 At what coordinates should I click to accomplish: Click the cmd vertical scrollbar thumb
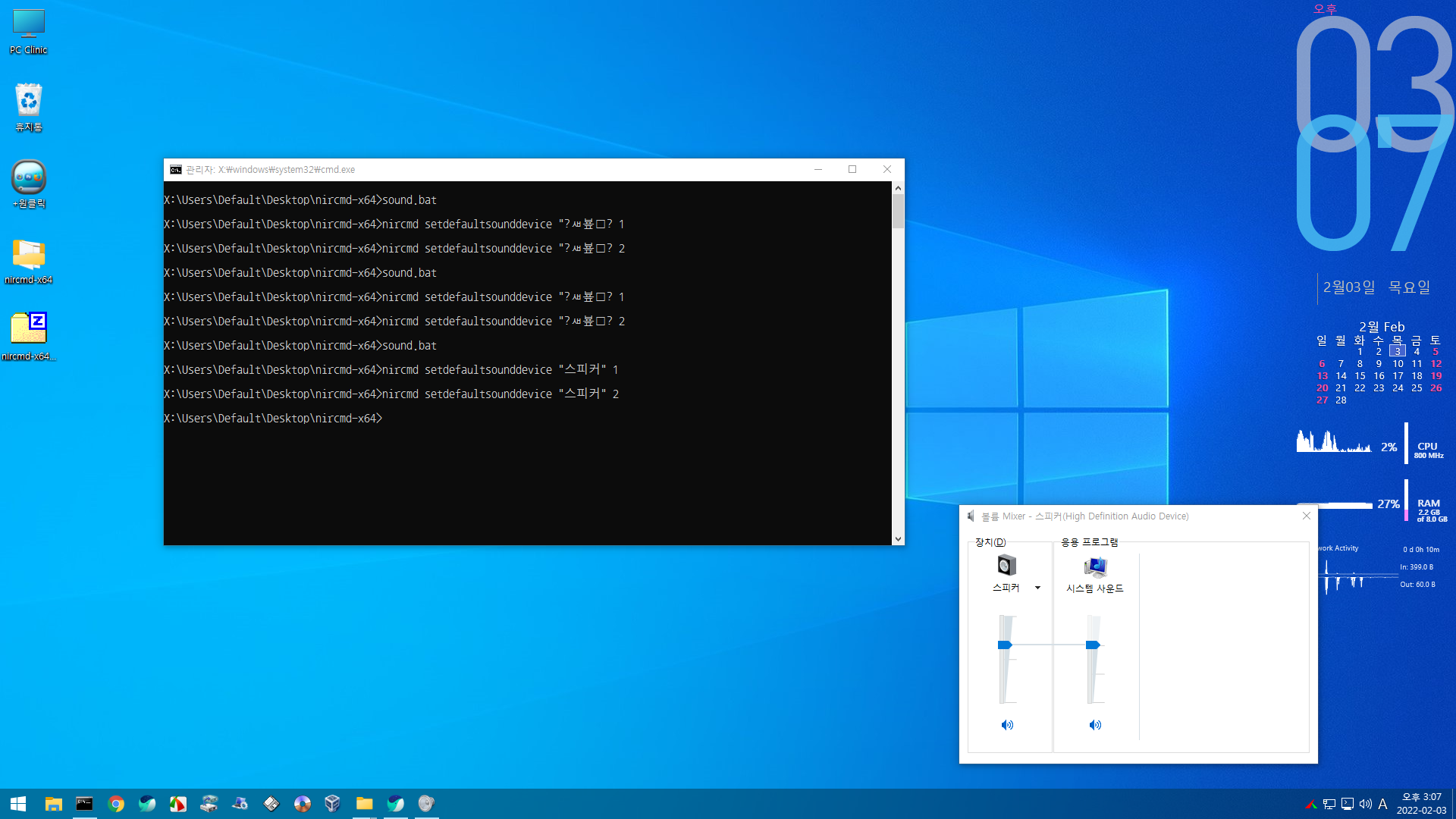point(898,212)
